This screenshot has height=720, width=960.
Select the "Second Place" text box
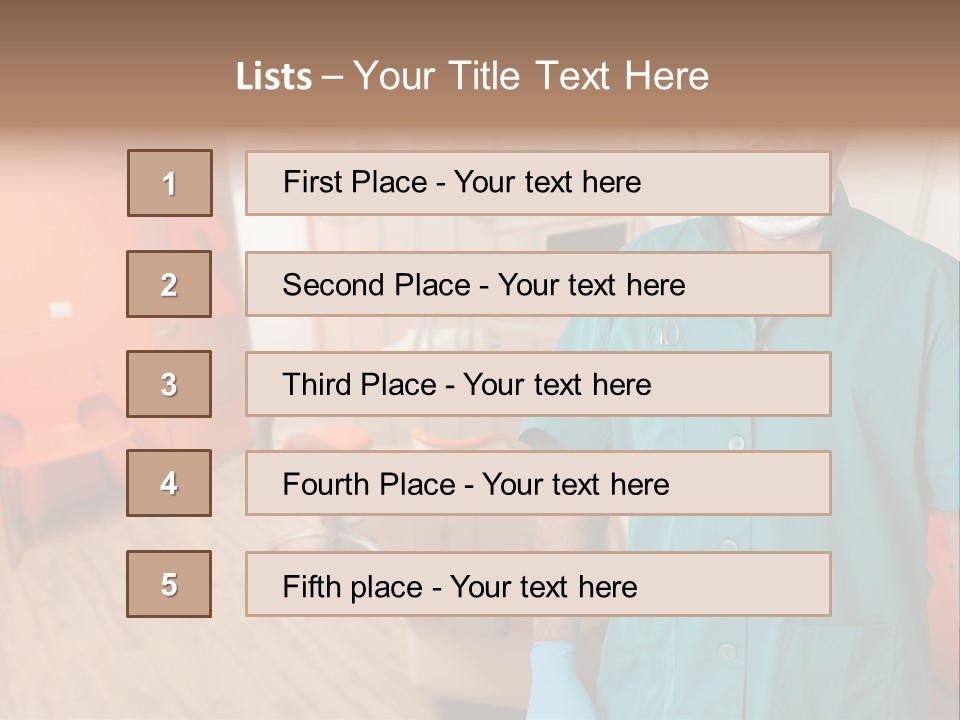[538, 284]
